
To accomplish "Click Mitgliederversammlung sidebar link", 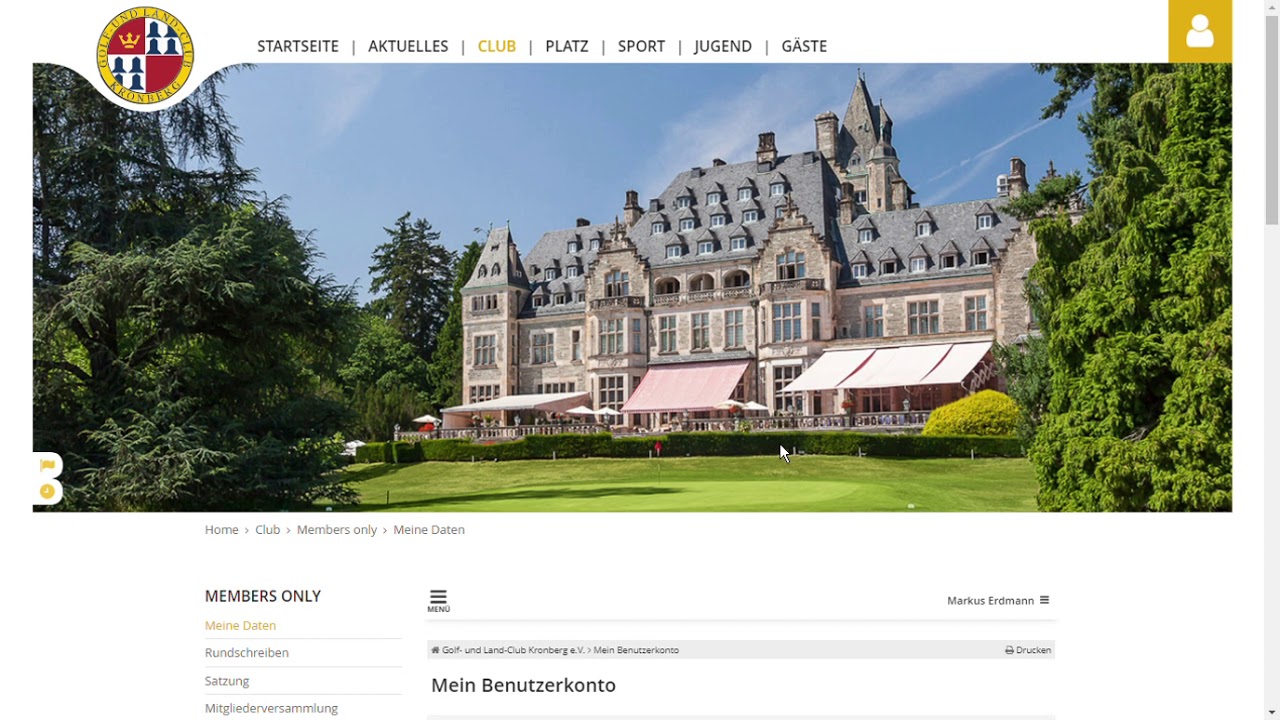I will click(271, 708).
